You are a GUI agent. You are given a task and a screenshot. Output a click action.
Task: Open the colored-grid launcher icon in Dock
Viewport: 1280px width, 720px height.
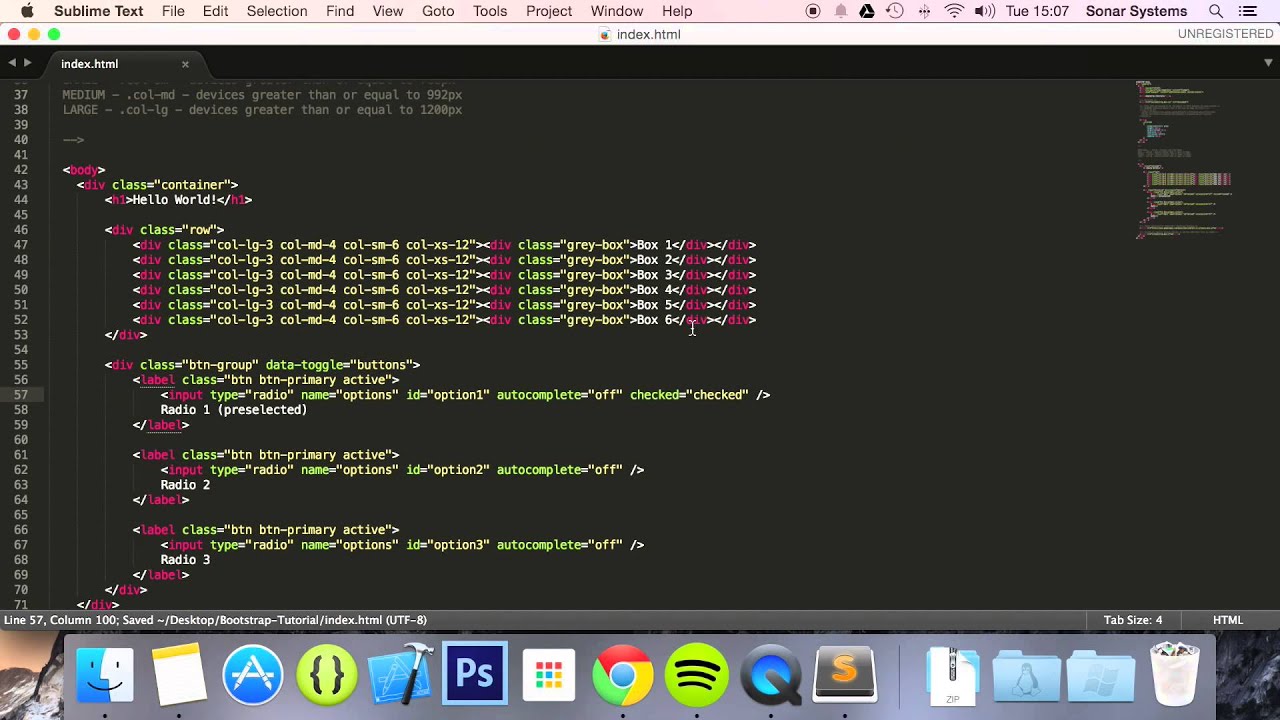tap(549, 674)
